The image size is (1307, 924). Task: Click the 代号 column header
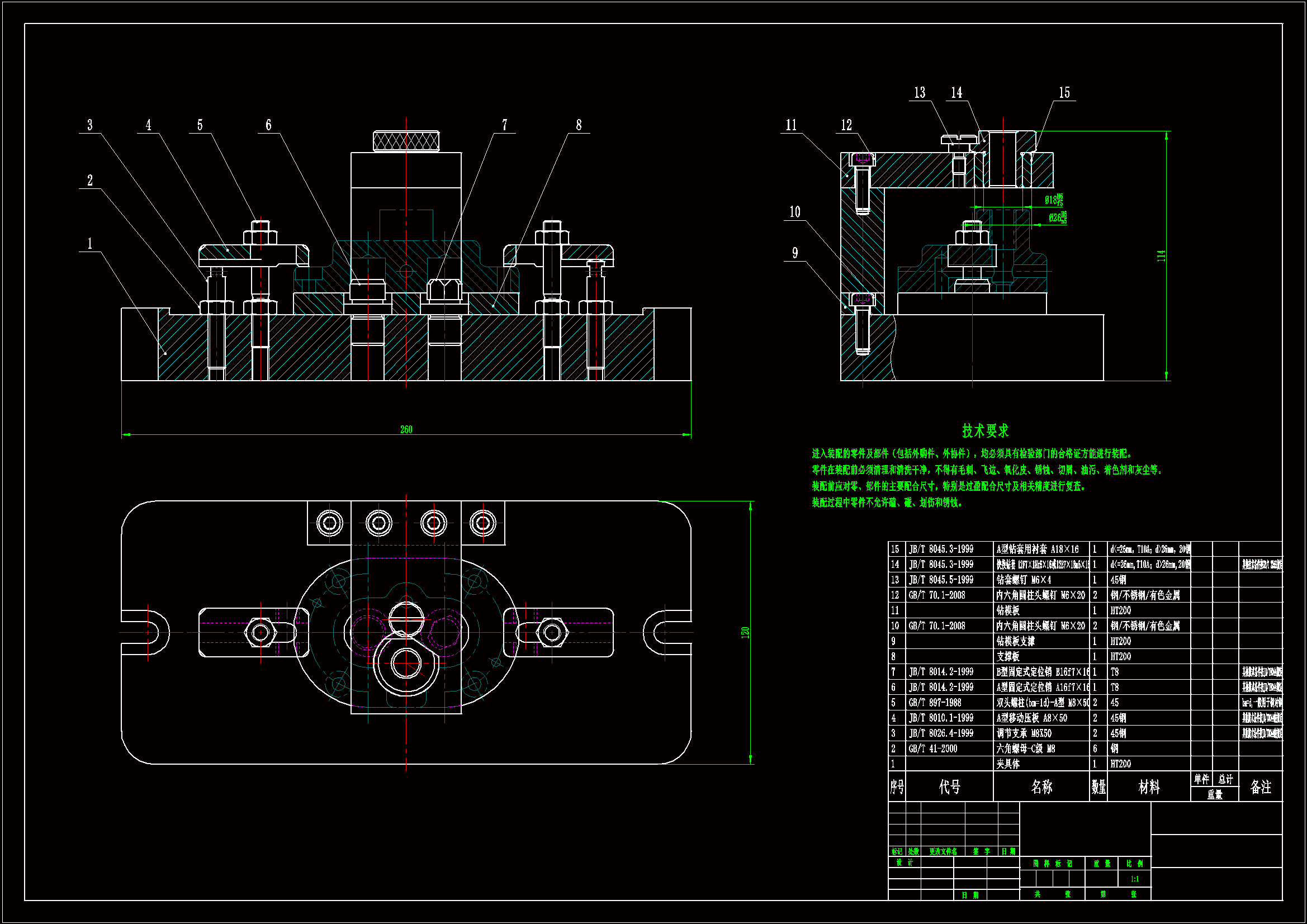coord(949,787)
